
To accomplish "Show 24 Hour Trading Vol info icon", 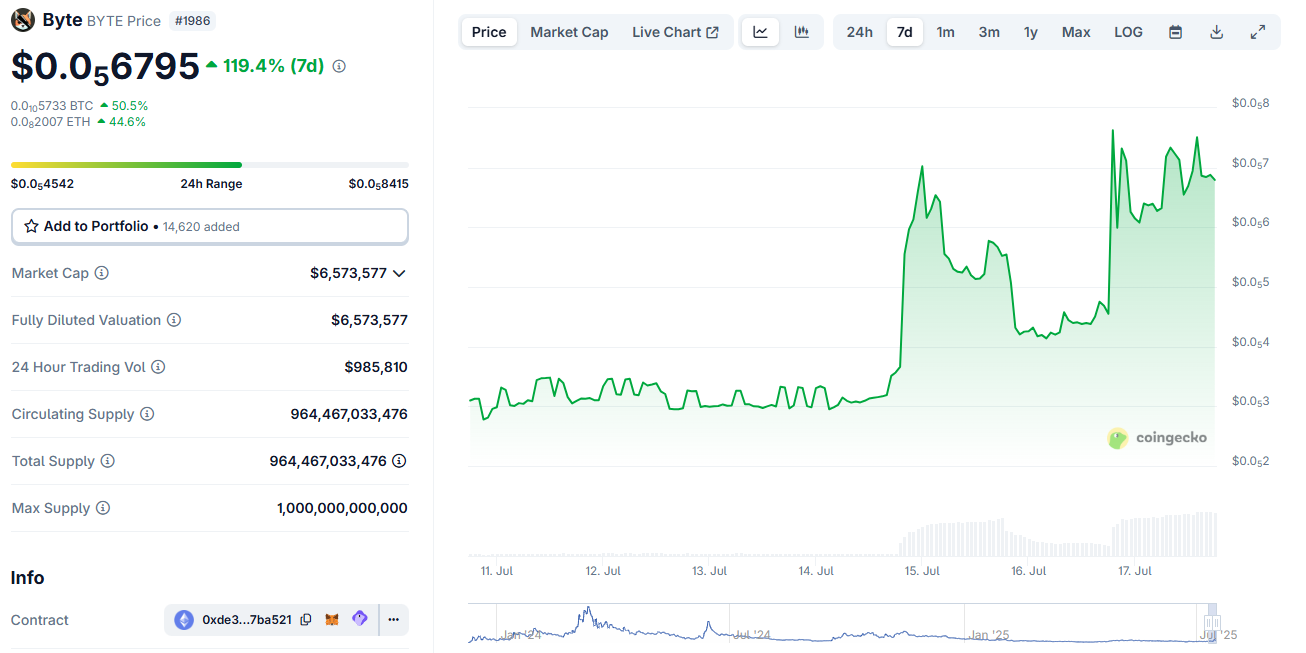I will pos(158,367).
